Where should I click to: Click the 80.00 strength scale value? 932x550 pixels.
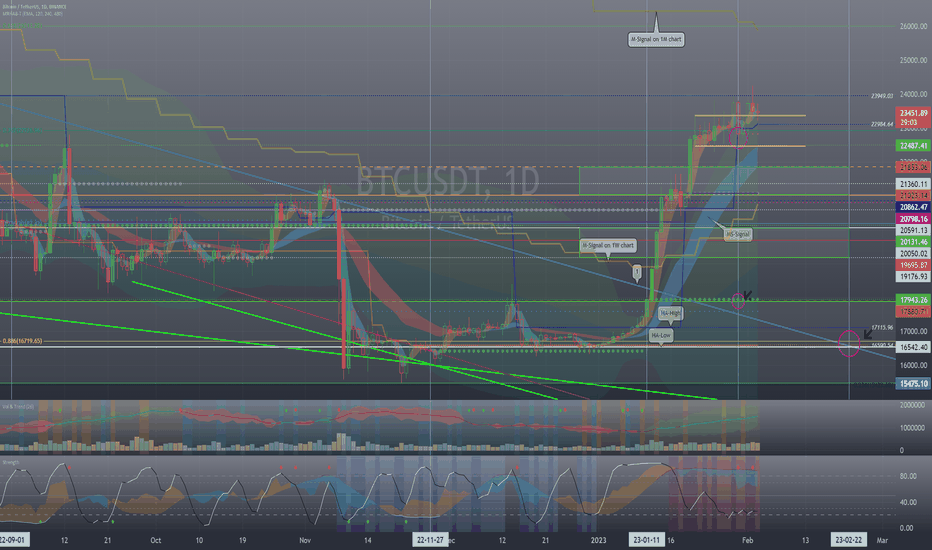pyautogui.click(x=908, y=476)
